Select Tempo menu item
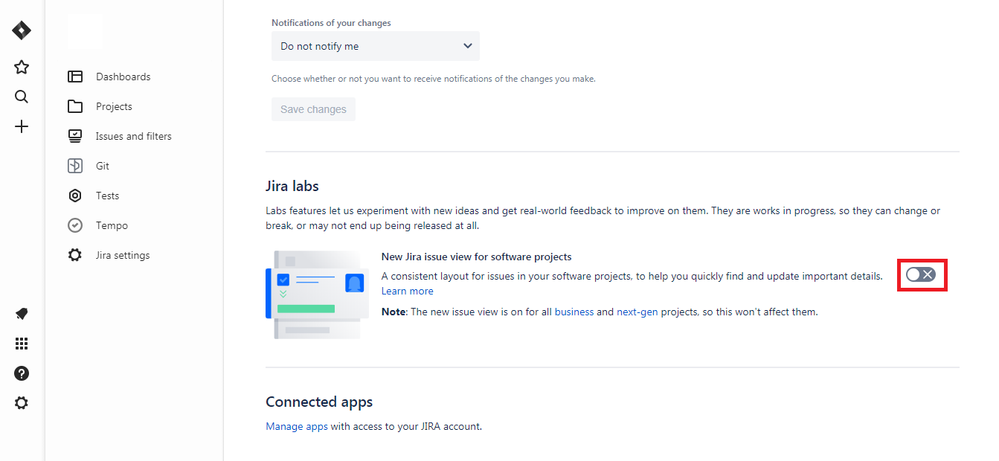This screenshot has height=461, width=999. [x=111, y=225]
